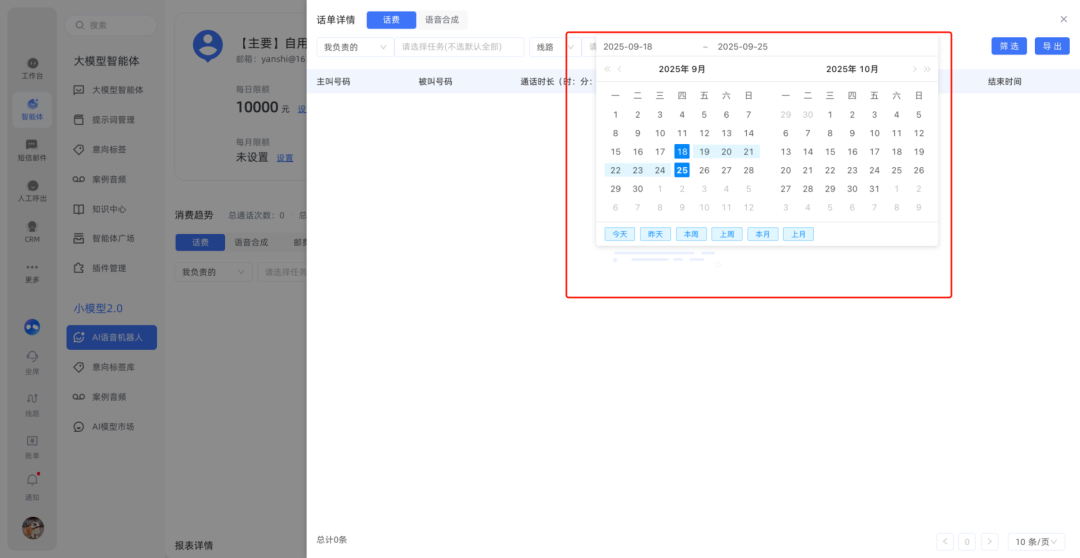This screenshot has width=1080, height=558.
Task: Jump to next year with double-arrow
Action: (x=927, y=69)
